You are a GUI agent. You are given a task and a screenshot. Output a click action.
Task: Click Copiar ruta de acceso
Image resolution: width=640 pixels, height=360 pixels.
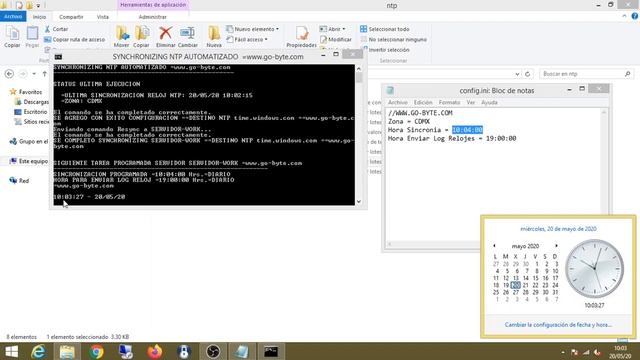pyautogui.click(x=75, y=40)
